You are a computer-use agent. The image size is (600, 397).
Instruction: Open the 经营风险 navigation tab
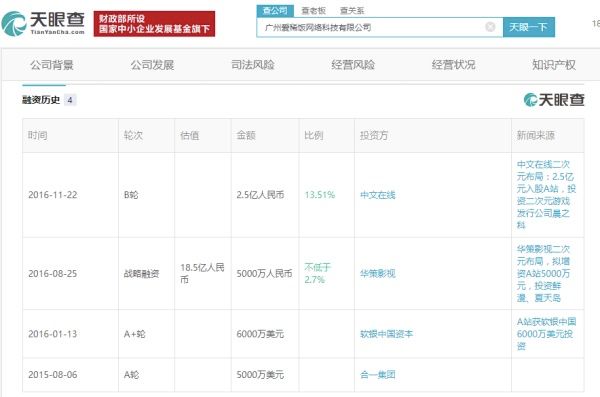point(353,65)
